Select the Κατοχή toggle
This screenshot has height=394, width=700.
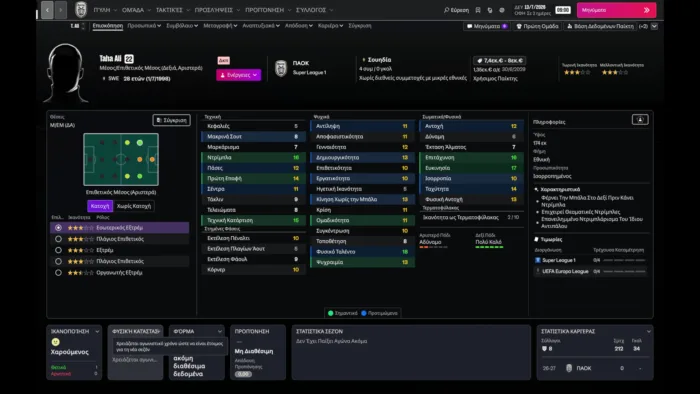pyautogui.click(x=100, y=206)
